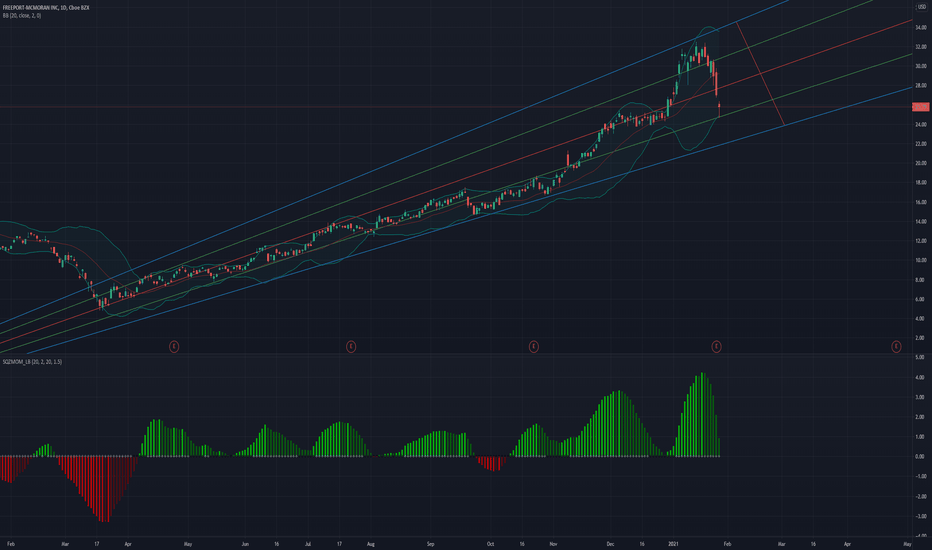Select the BB (20, close, 2, 0) indicator legend
Image resolution: width=932 pixels, height=550 pixels.
(22, 15)
